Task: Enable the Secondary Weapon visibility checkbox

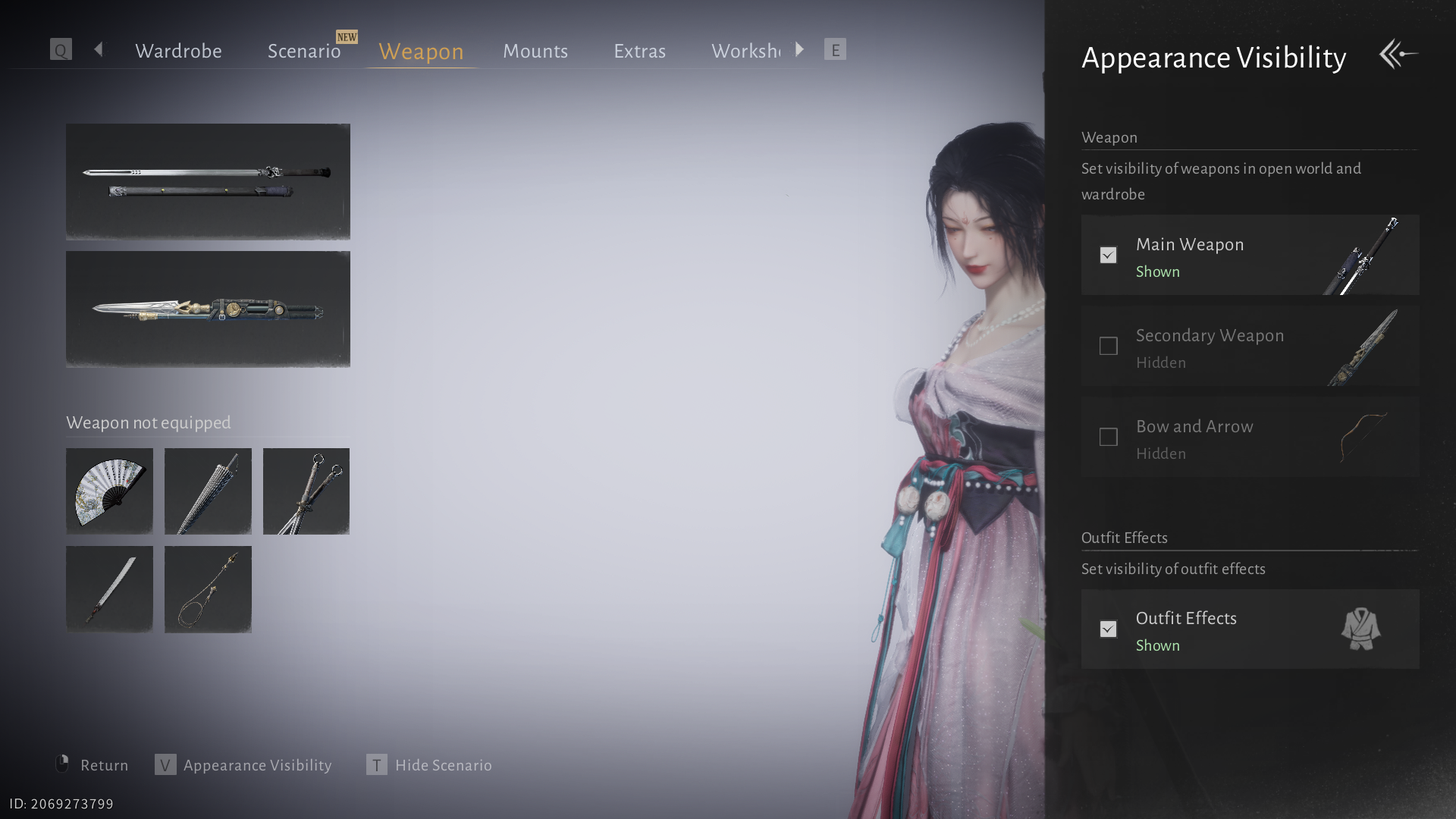Action: [x=1108, y=346]
